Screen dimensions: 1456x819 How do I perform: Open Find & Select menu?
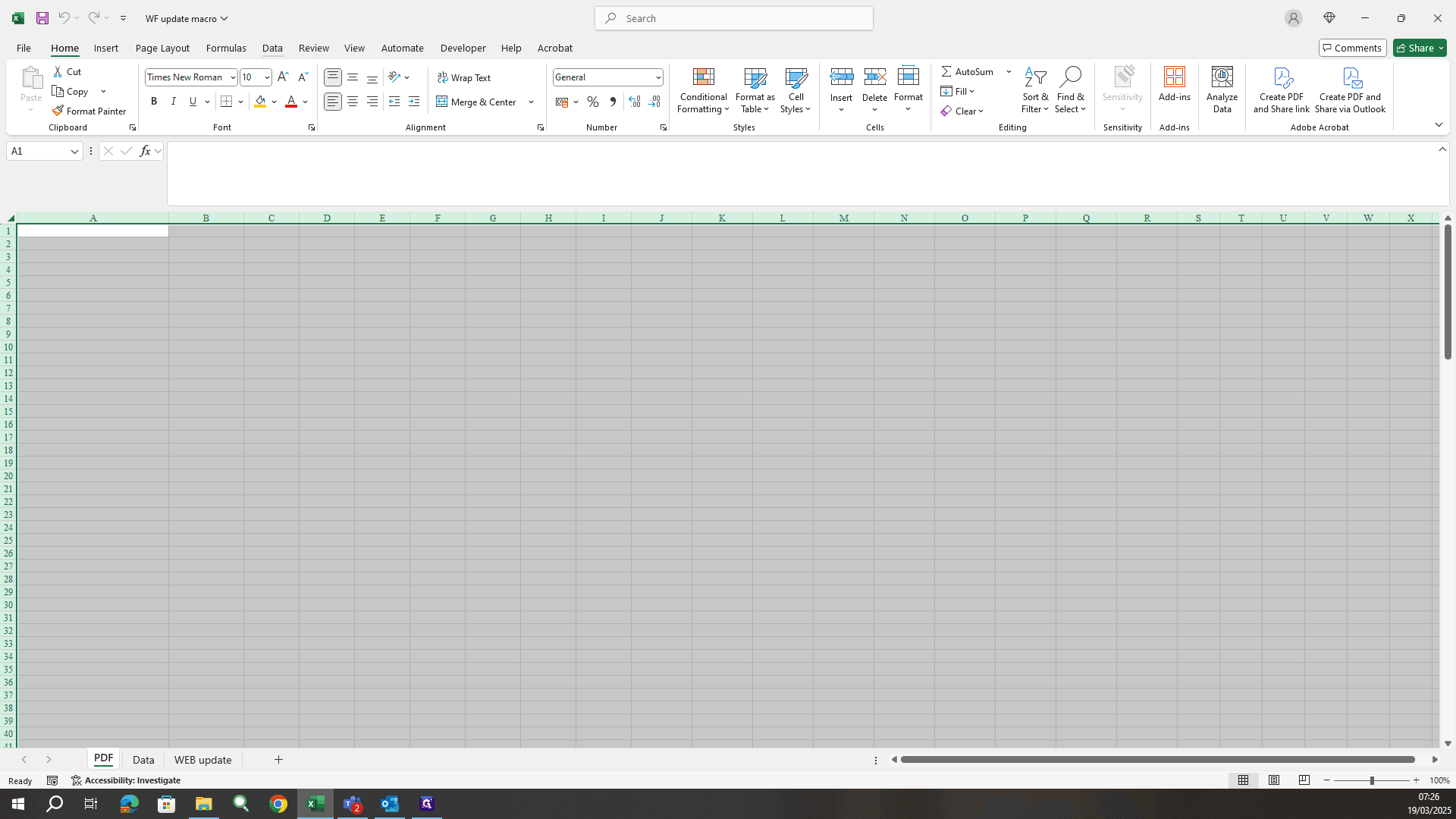click(1070, 90)
